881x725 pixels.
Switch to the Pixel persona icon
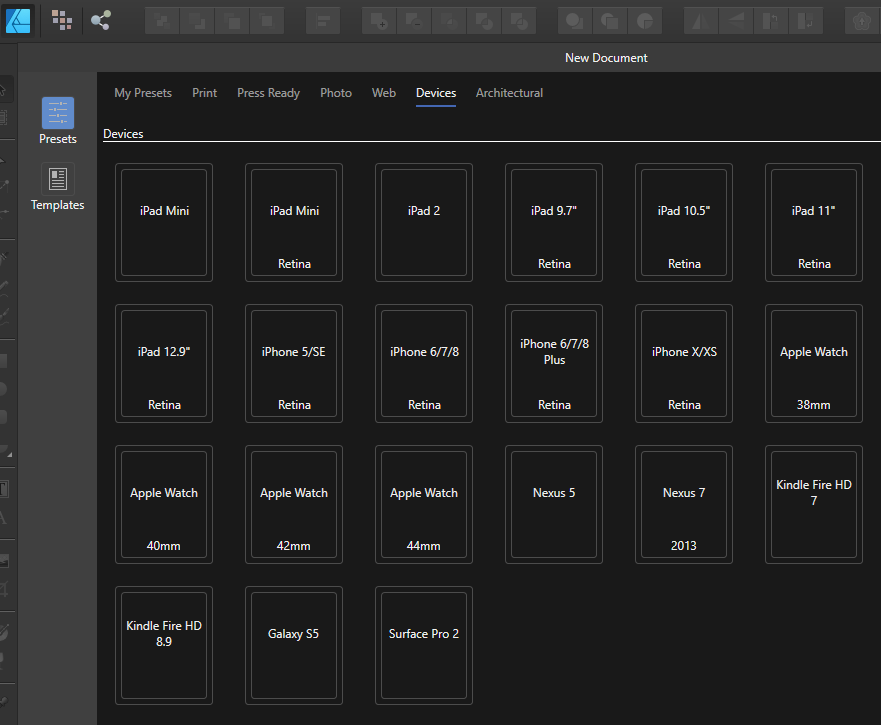(62, 20)
